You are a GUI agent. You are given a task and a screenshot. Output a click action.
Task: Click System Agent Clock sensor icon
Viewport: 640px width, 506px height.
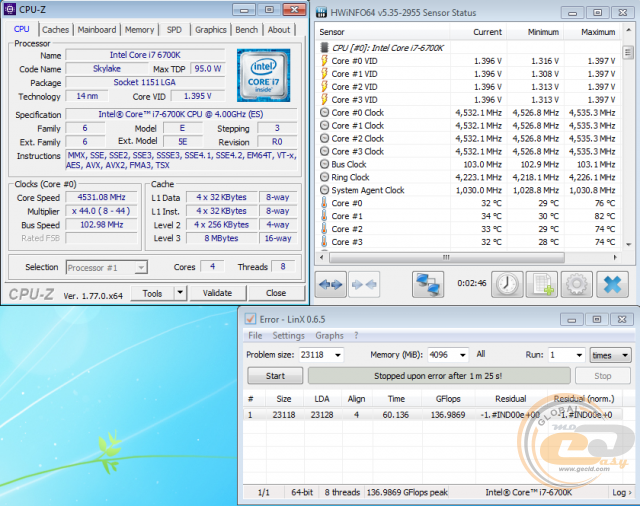pos(324,190)
